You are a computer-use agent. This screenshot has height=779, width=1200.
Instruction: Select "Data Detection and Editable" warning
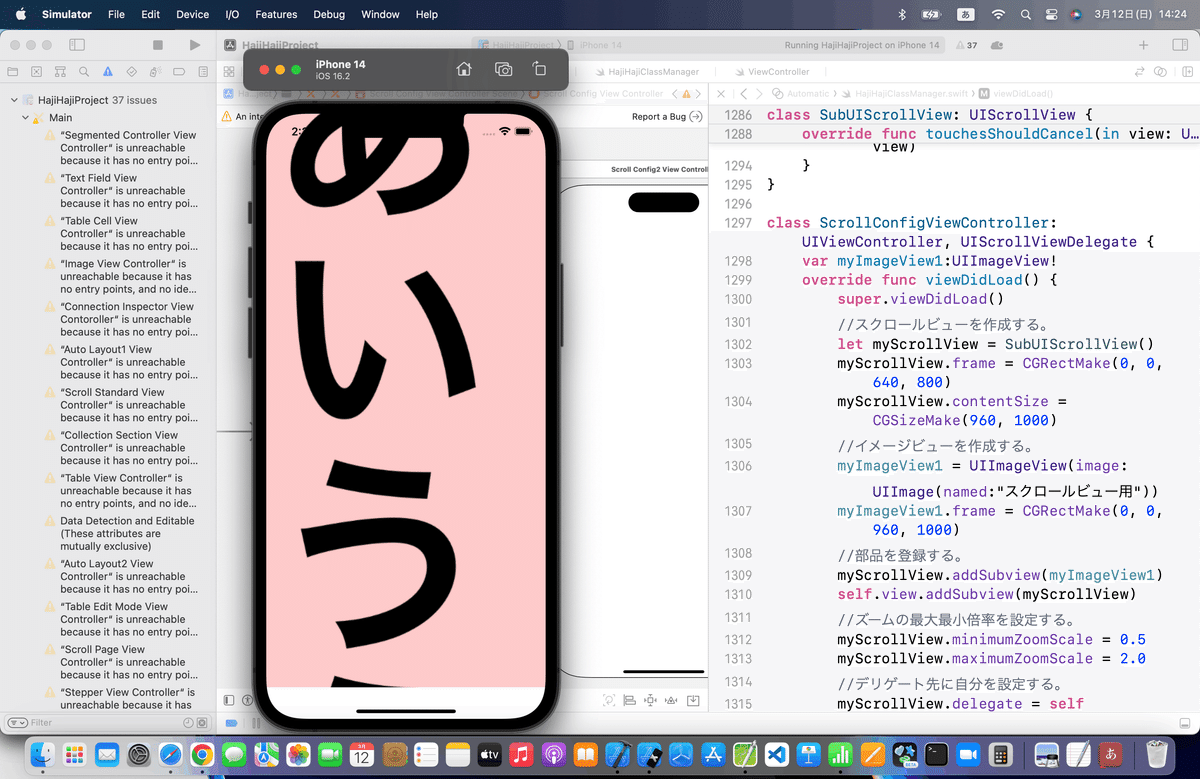(x=128, y=534)
